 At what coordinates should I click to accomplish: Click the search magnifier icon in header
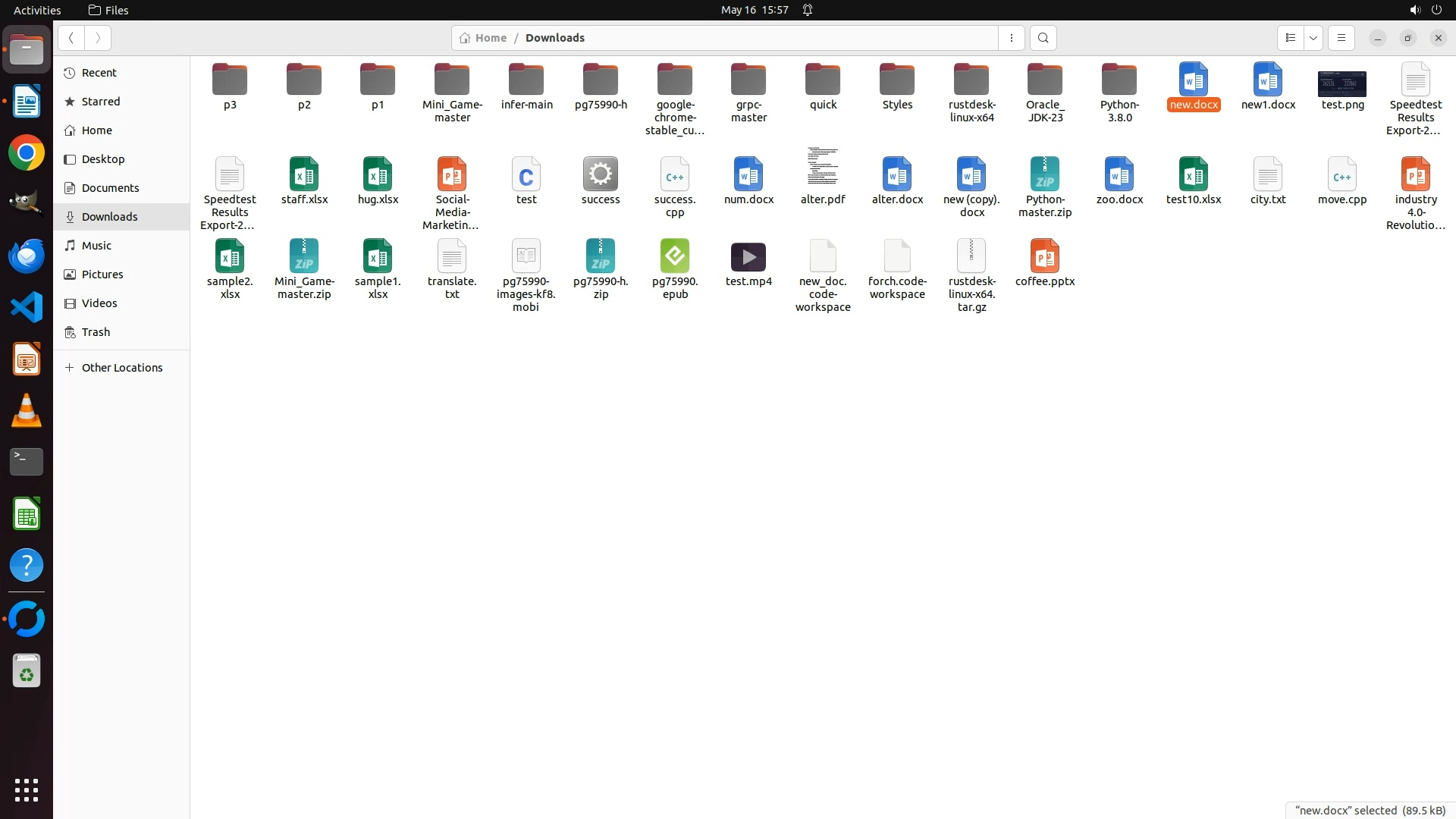1043,38
